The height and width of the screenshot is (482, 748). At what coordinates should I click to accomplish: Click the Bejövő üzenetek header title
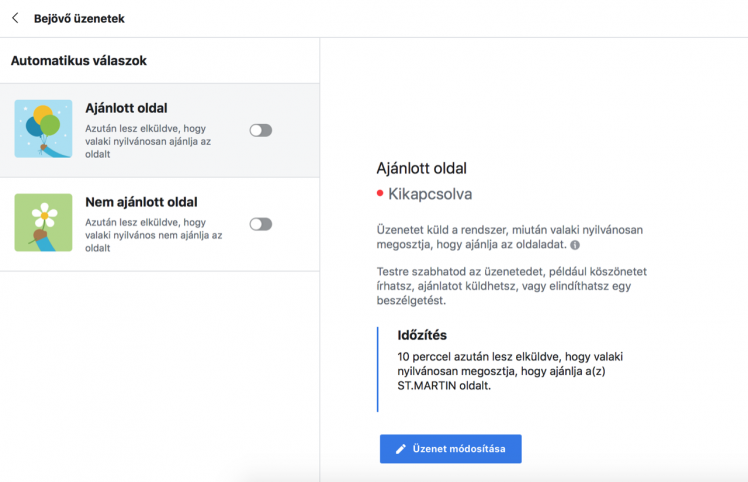tap(79, 18)
